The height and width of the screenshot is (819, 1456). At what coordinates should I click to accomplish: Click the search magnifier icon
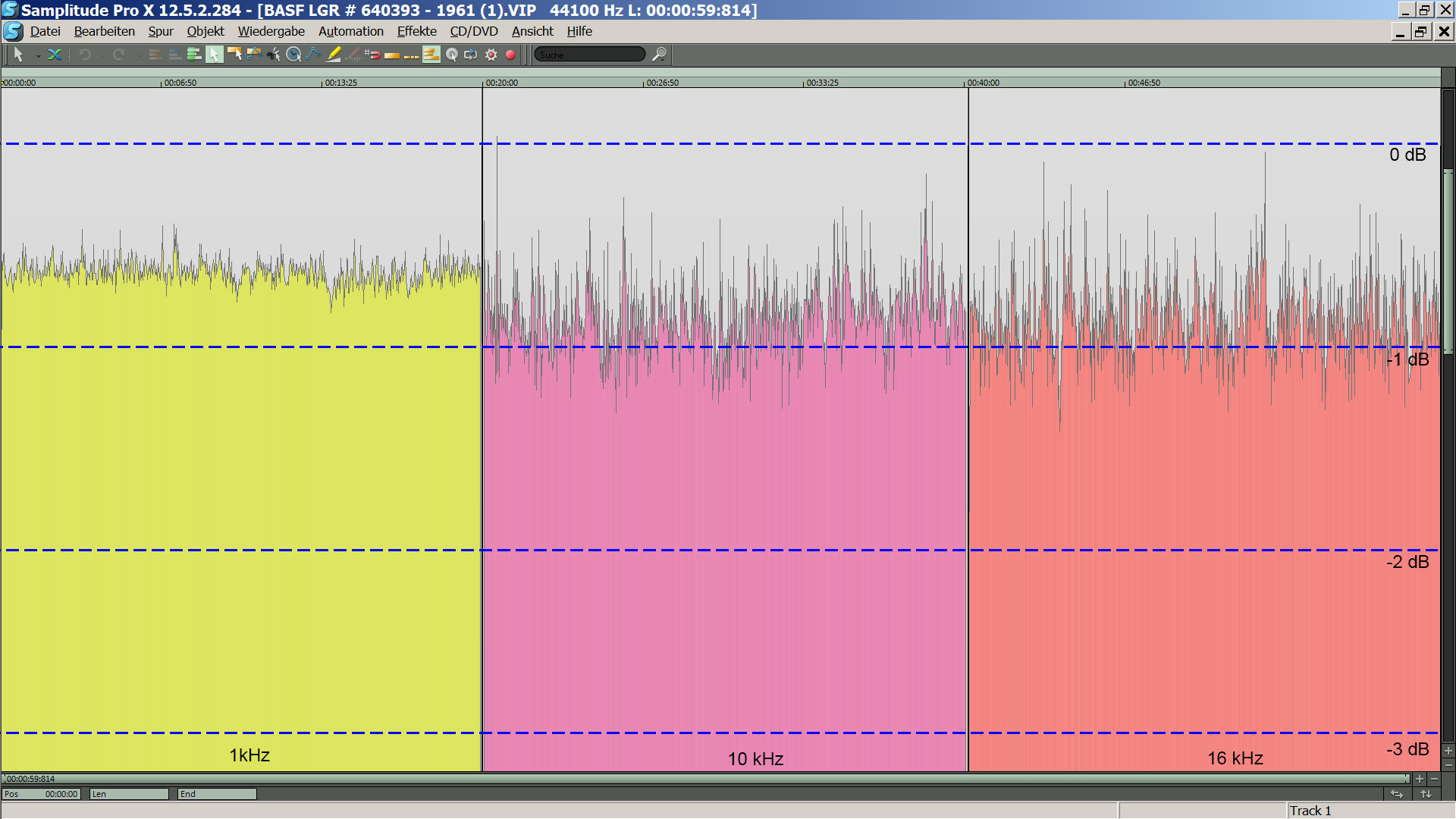(x=659, y=55)
